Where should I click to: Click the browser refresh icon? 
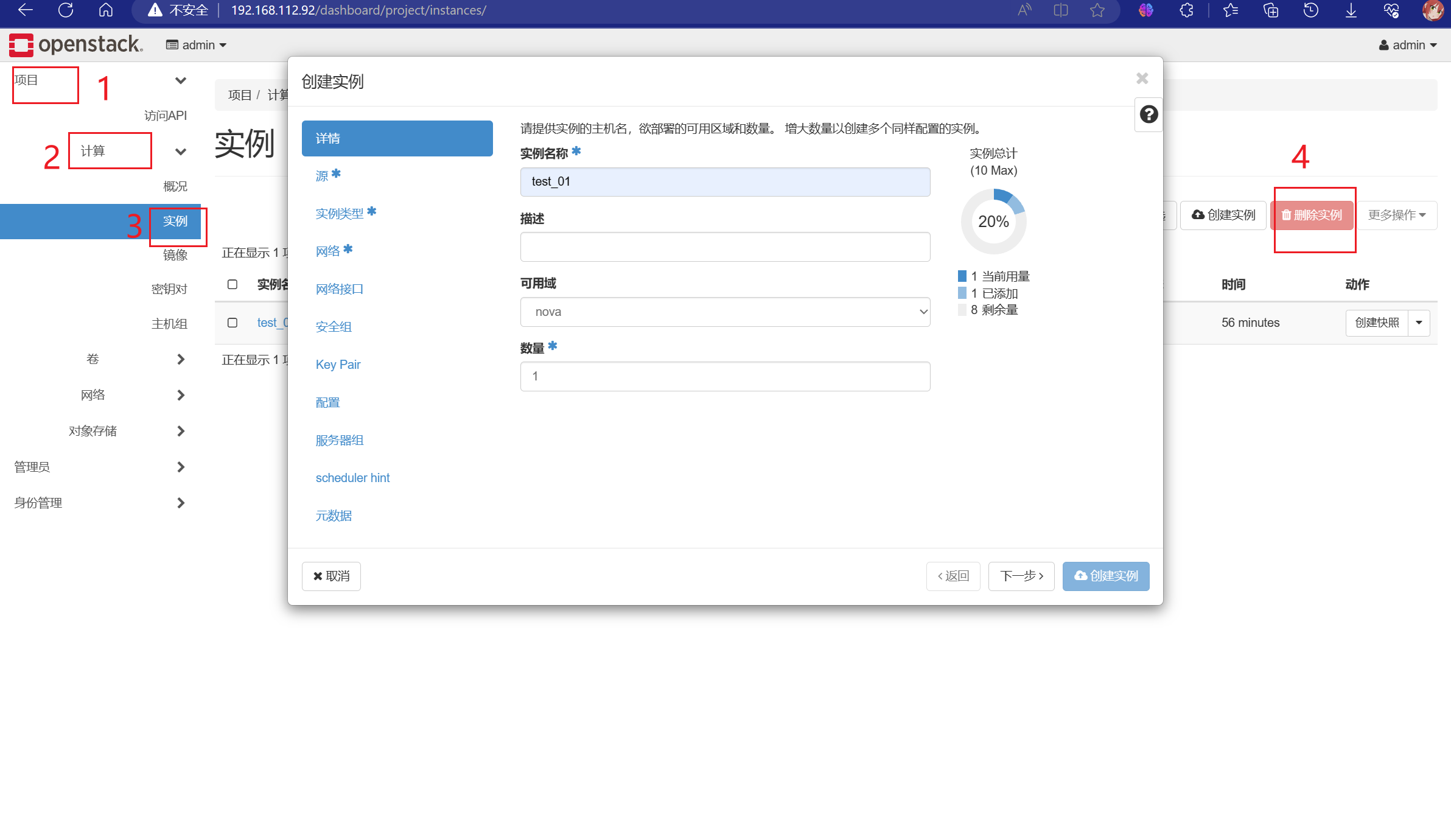coord(66,10)
